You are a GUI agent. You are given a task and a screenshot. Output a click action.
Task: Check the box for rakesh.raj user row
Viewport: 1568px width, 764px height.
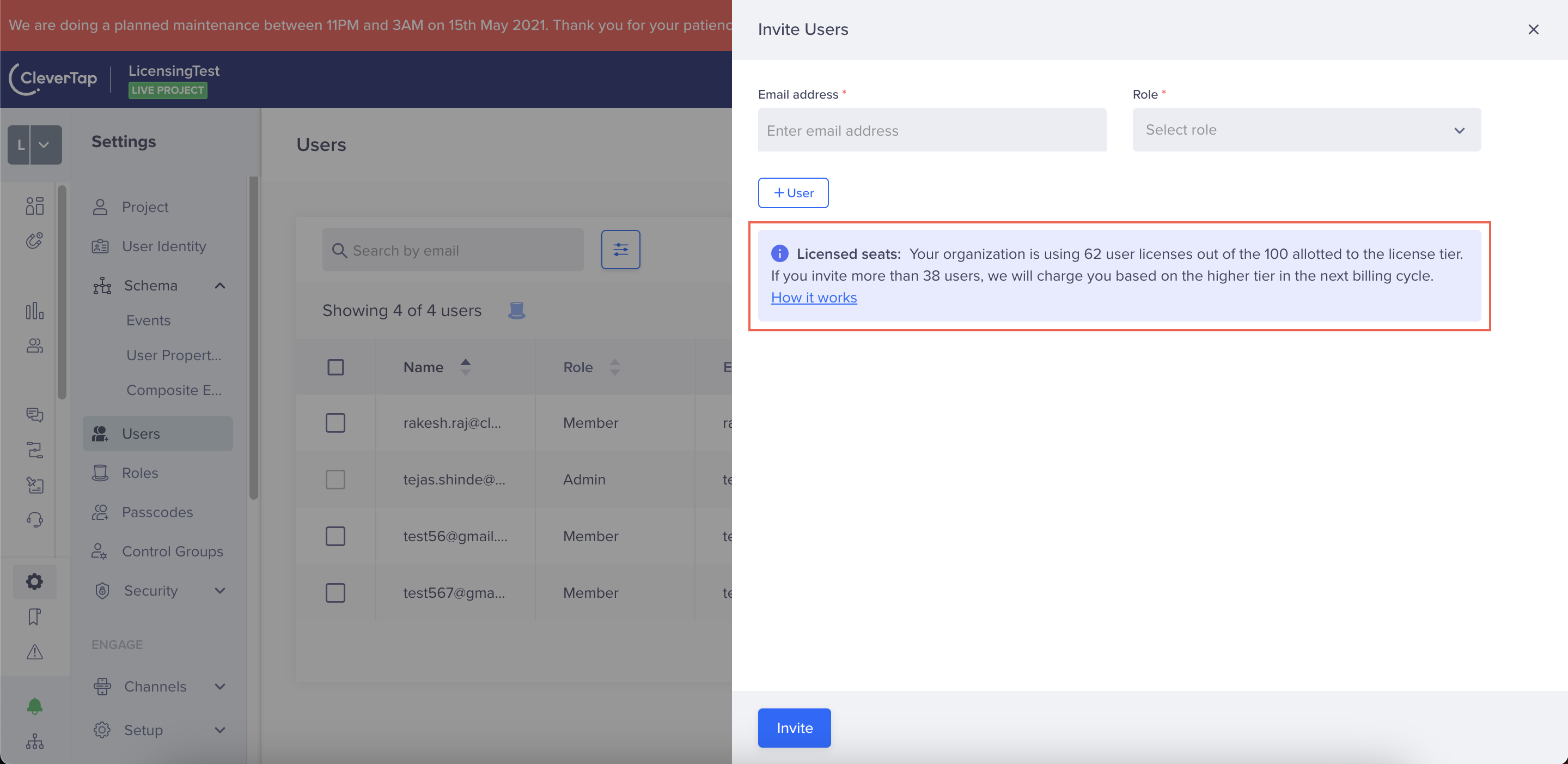[335, 423]
